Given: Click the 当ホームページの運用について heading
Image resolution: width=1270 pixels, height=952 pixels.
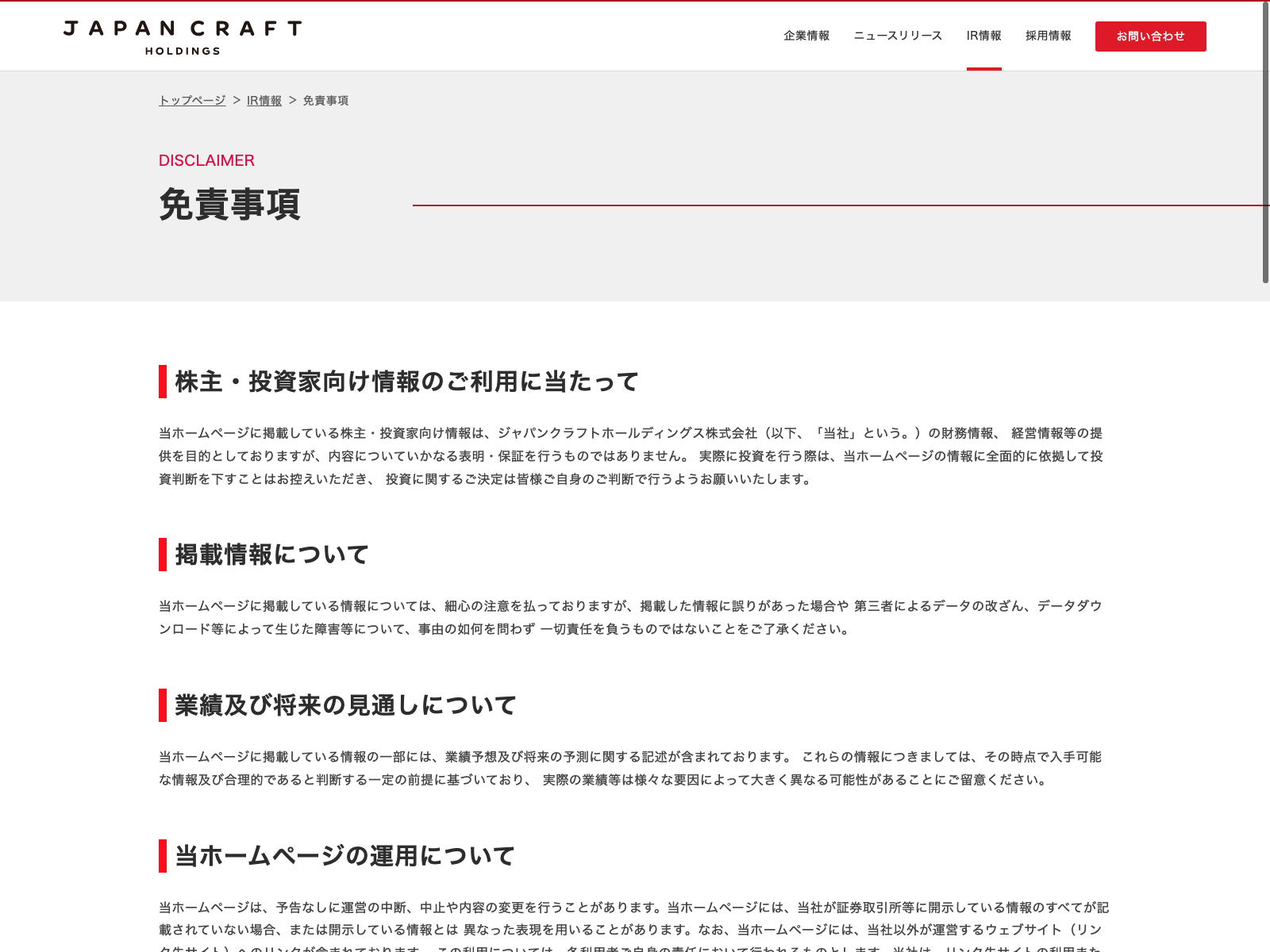Looking at the screenshot, I should tap(344, 856).
